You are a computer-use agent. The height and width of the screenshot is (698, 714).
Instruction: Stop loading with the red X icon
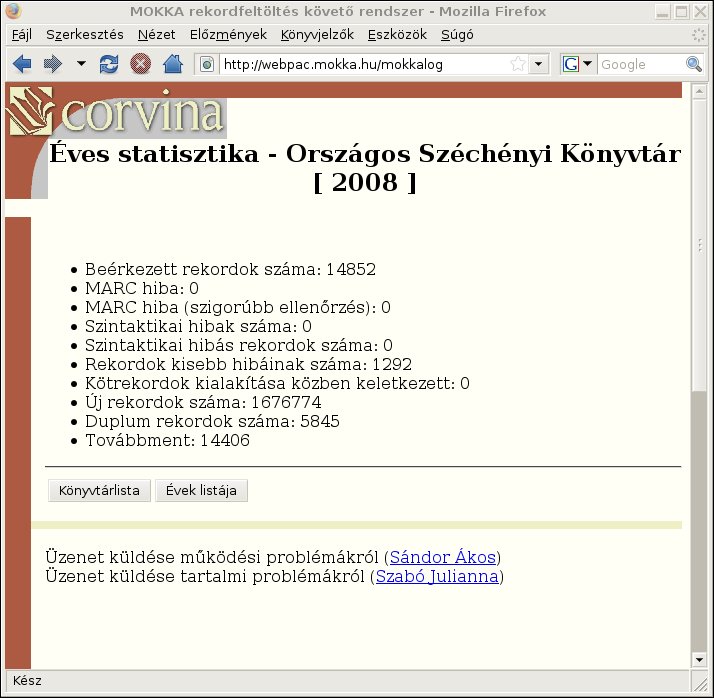pos(140,64)
